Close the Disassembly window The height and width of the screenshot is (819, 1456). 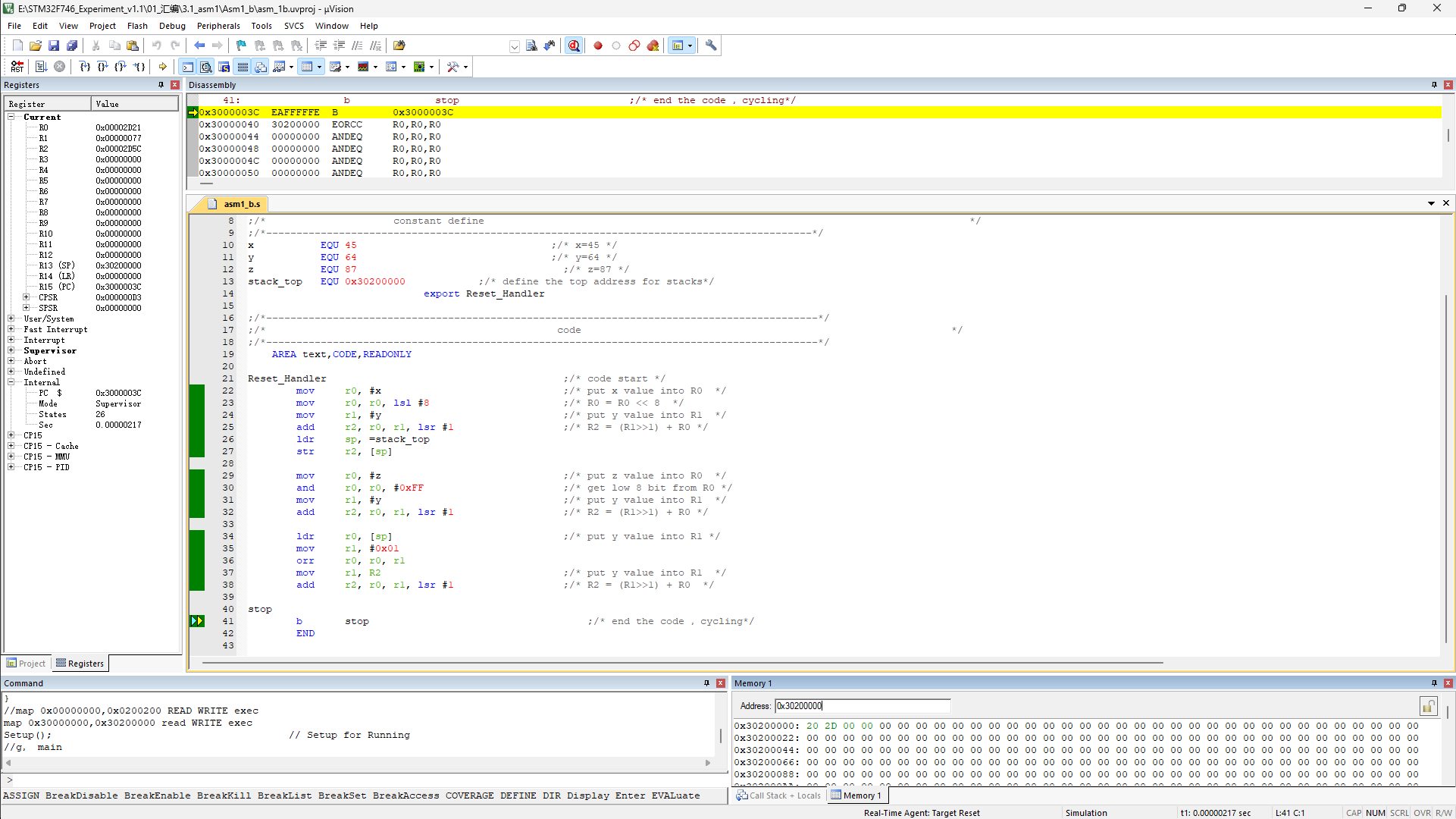pos(1448,85)
